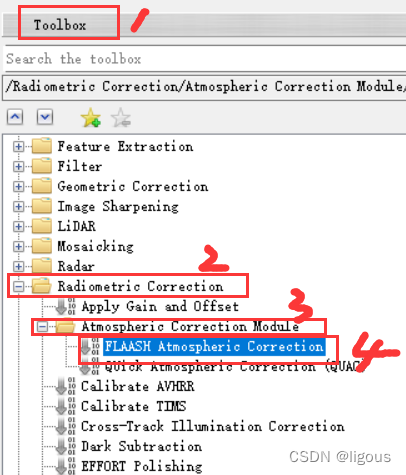Collapse the Atmospheric Correction Module node
This screenshot has height=475, width=406.
pyautogui.click(x=42, y=326)
